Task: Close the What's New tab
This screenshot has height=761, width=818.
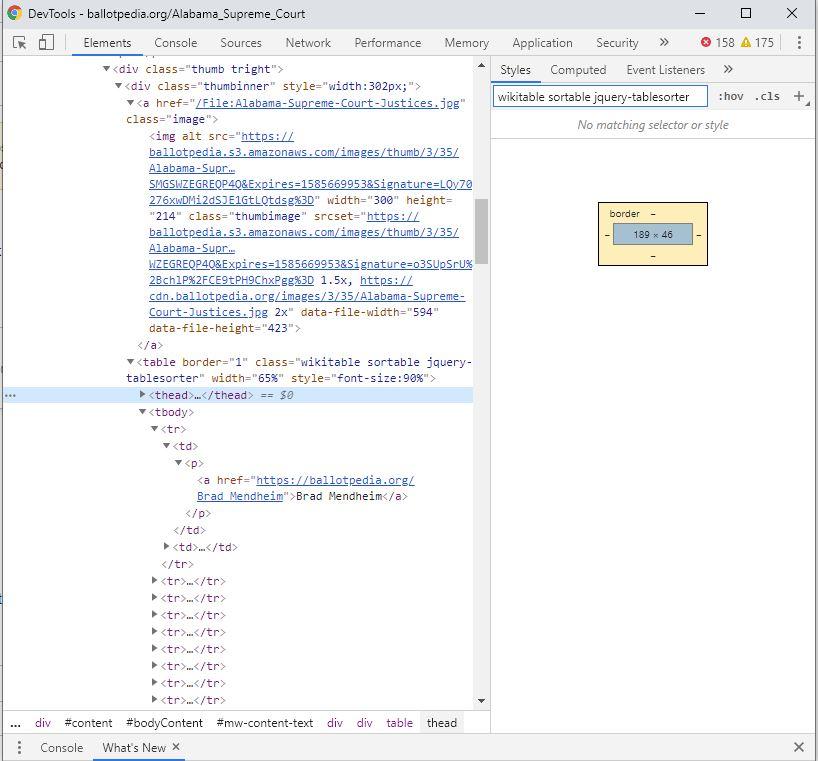Action: tap(176, 747)
